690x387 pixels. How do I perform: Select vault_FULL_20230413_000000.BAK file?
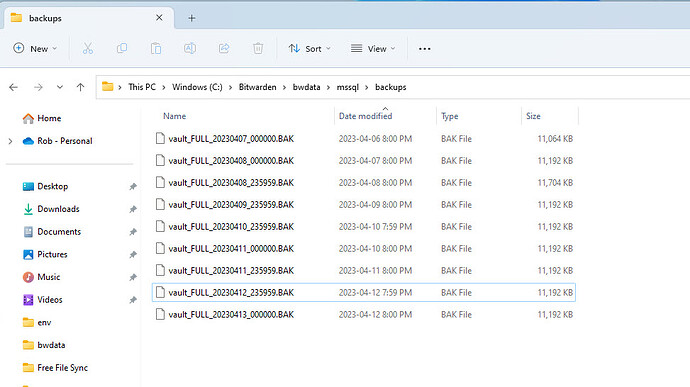point(364,314)
